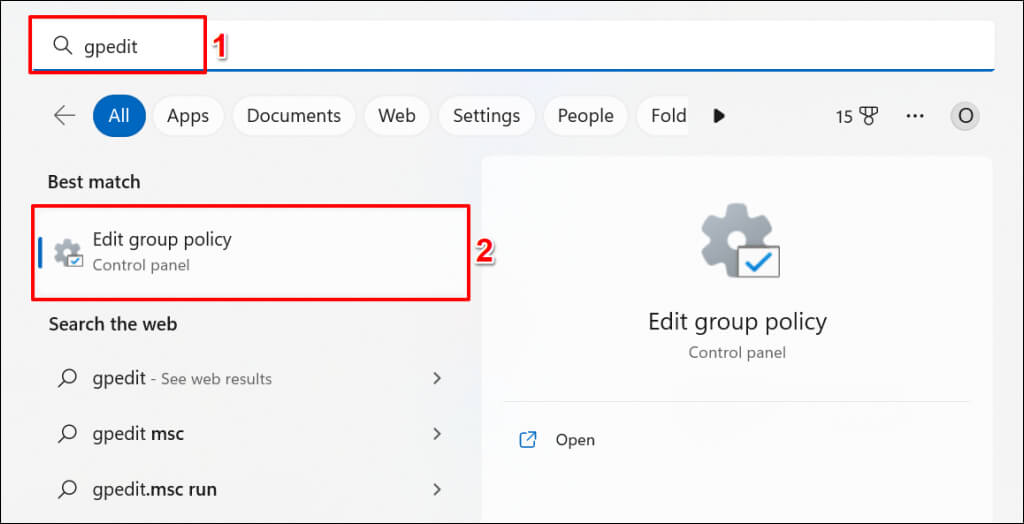Click Open in the details pane
The image size is (1024, 524).
575,440
